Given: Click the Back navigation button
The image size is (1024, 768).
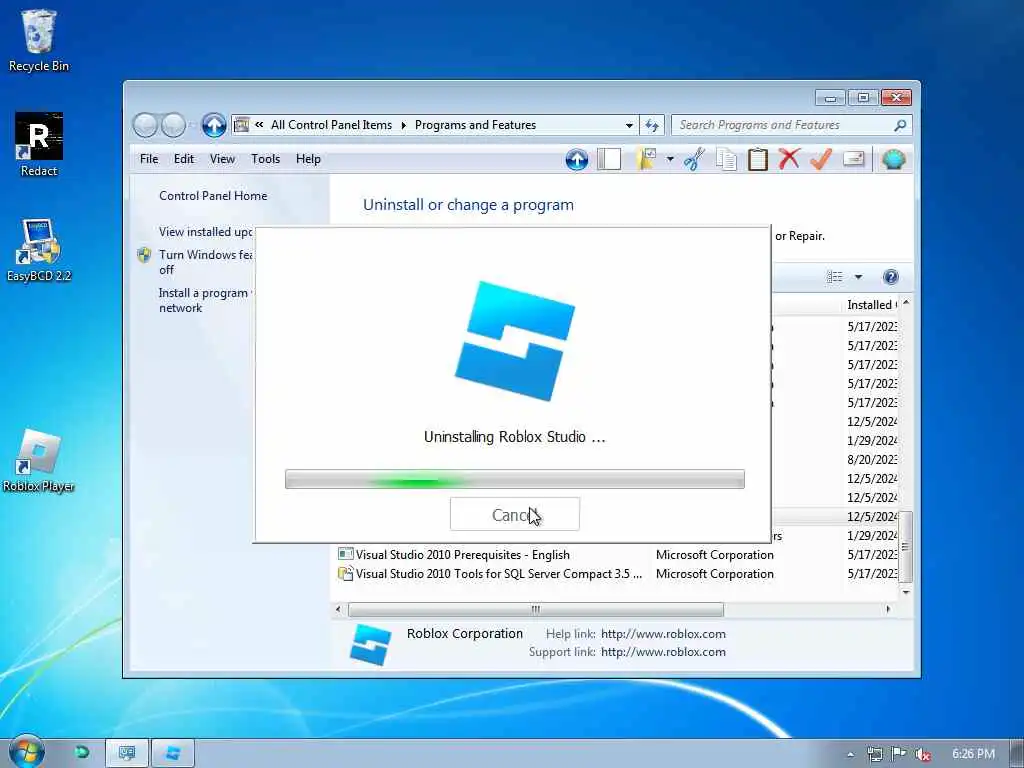Looking at the screenshot, I should coord(145,125).
